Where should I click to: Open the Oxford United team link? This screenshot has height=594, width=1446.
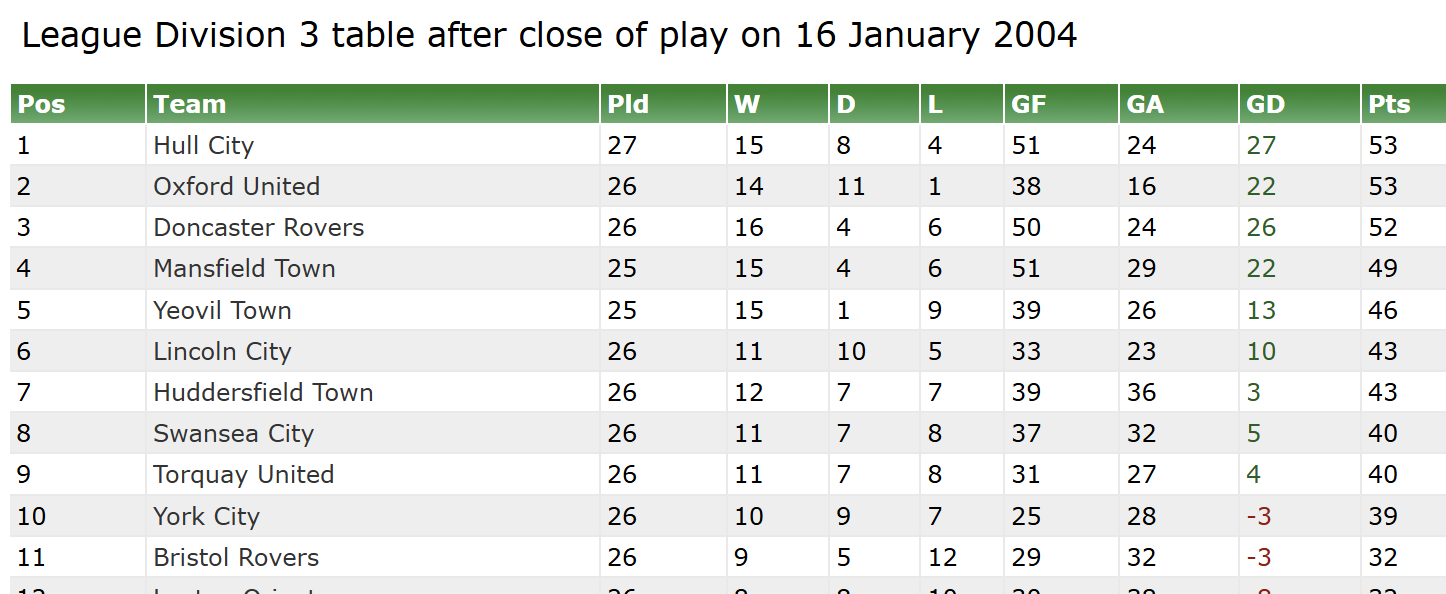coord(236,187)
